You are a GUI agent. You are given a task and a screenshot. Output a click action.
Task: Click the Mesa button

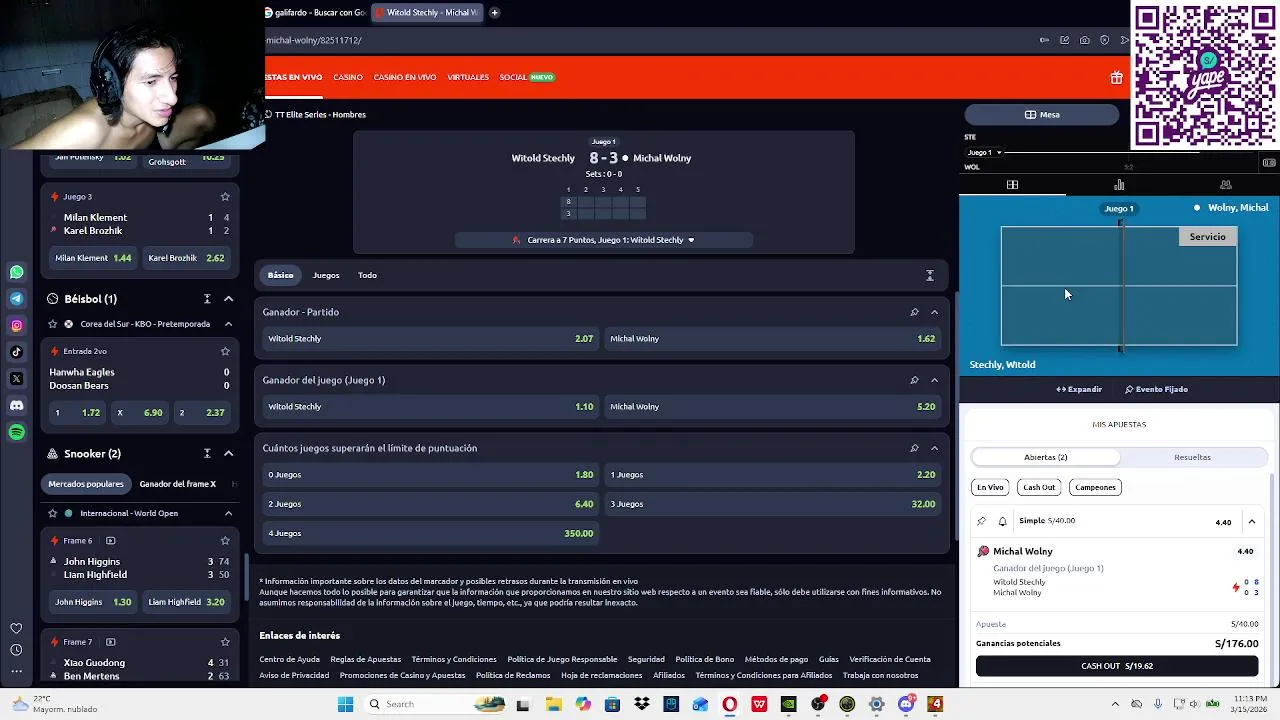1041,114
